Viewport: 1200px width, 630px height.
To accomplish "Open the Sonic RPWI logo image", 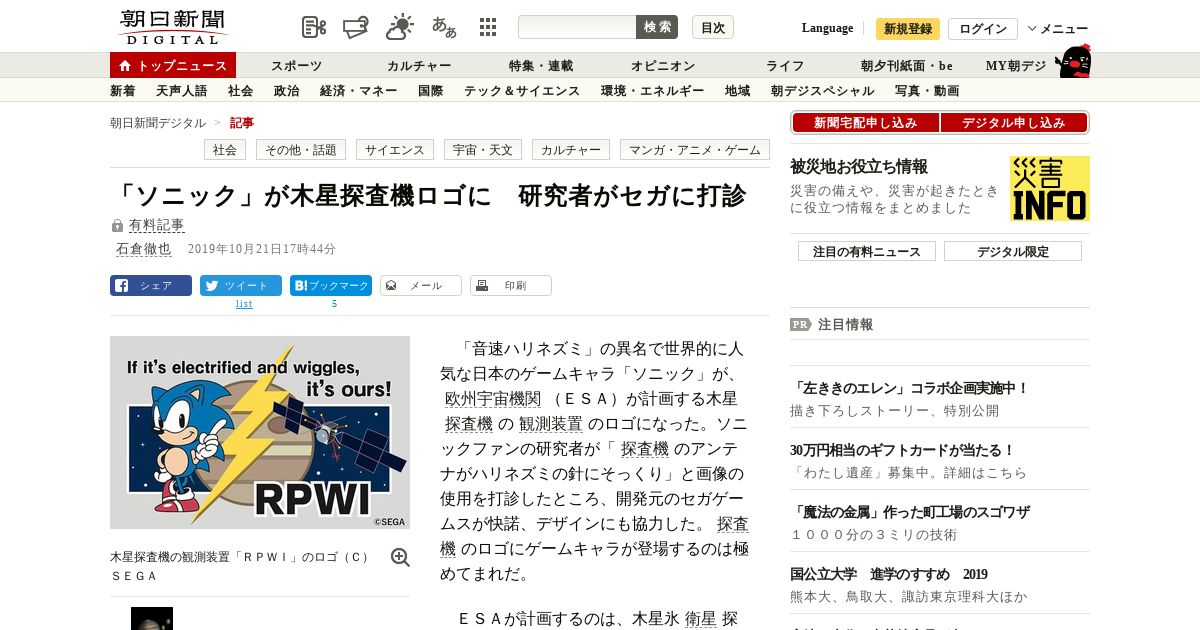I will [260, 432].
